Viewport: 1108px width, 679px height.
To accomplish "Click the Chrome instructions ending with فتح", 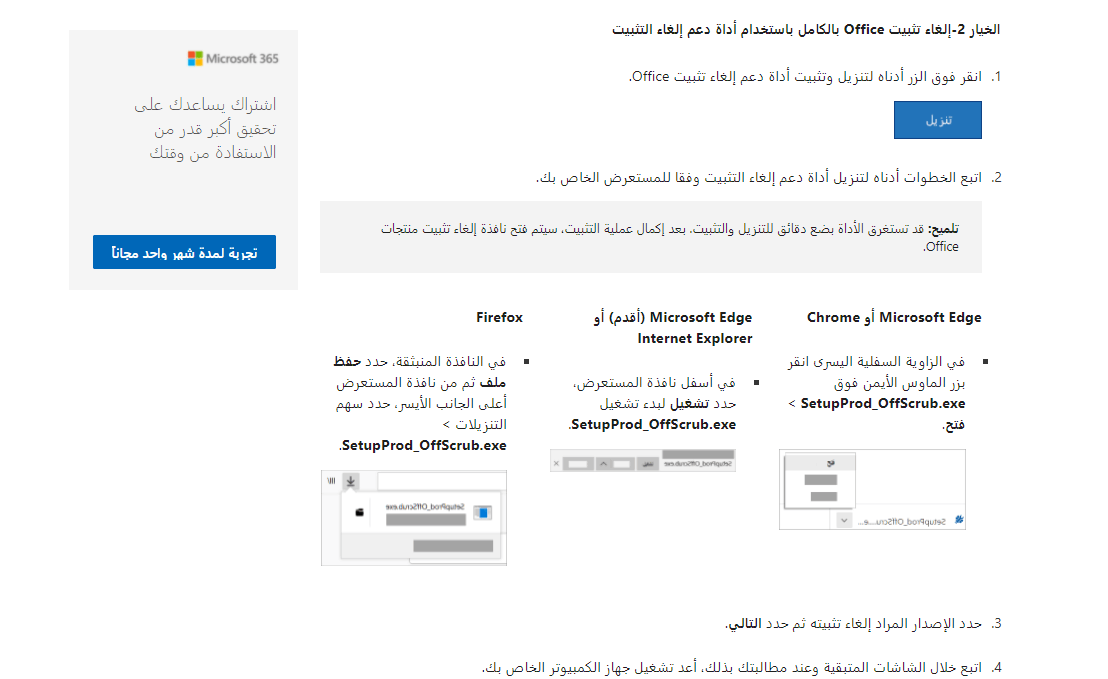I will pyautogui.click(x=876, y=393).
